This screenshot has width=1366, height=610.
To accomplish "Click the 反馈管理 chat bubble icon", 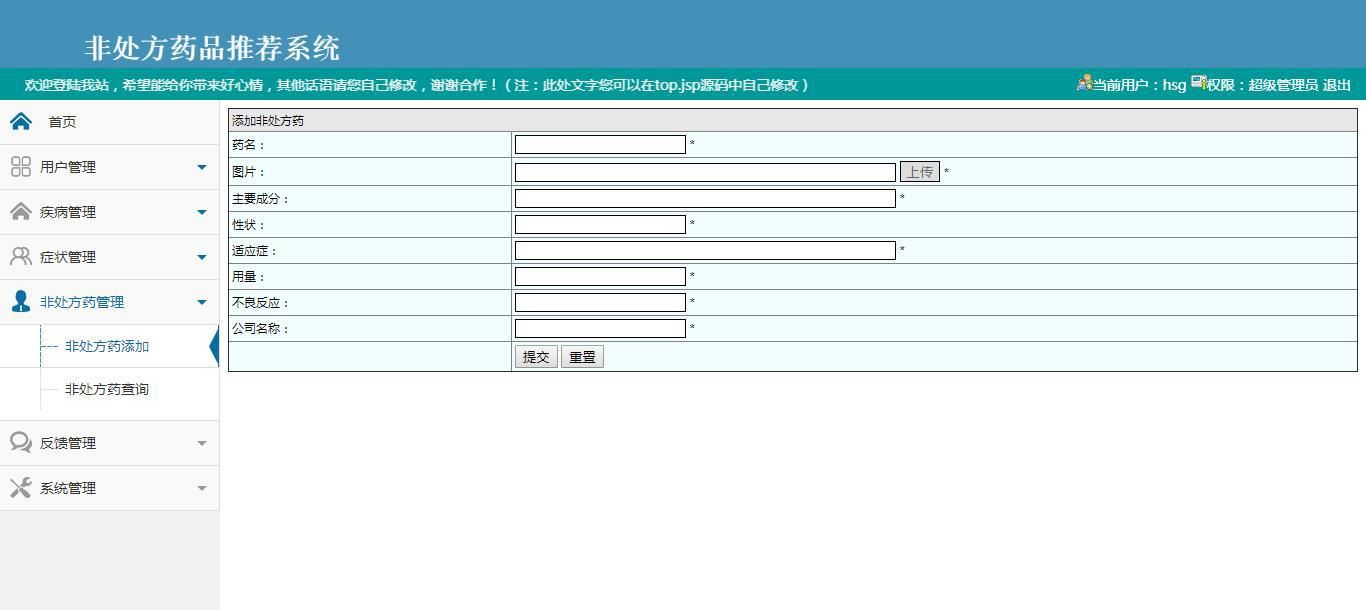I will coord(21,443).
